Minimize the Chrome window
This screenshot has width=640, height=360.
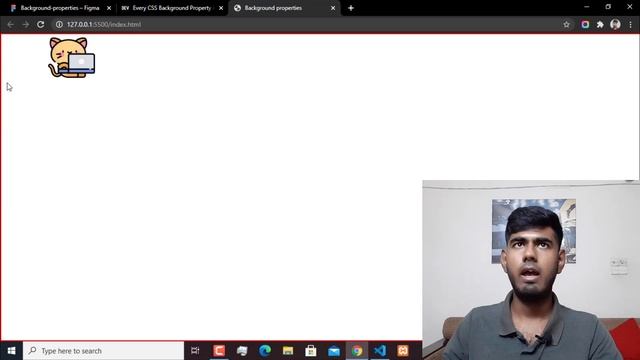point(587,7)
